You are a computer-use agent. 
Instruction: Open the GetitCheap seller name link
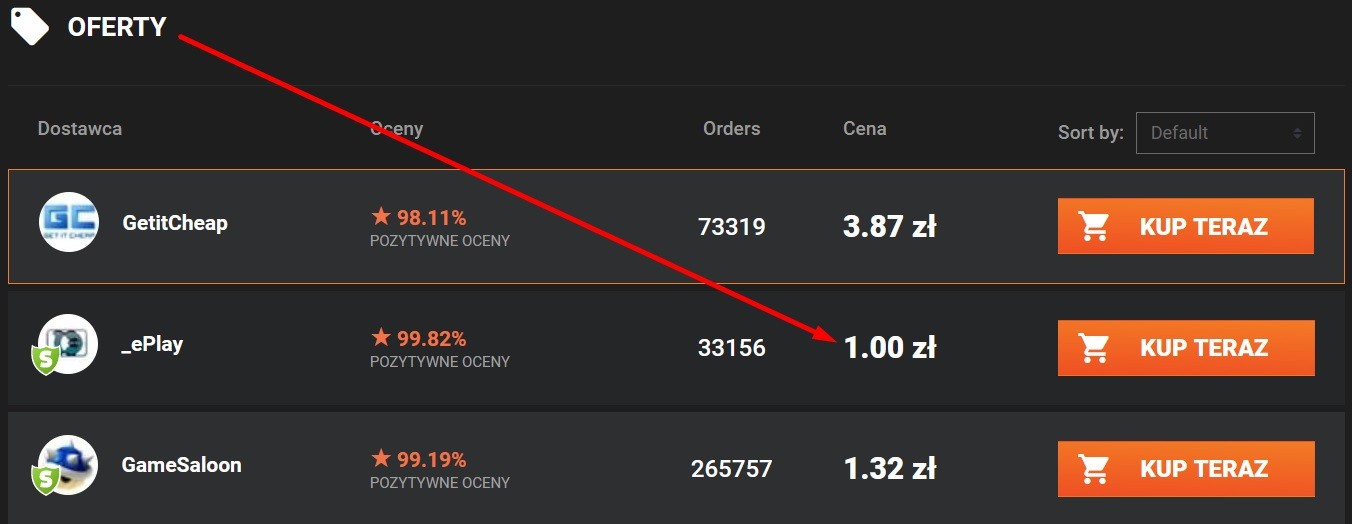(x=175, y=223)
